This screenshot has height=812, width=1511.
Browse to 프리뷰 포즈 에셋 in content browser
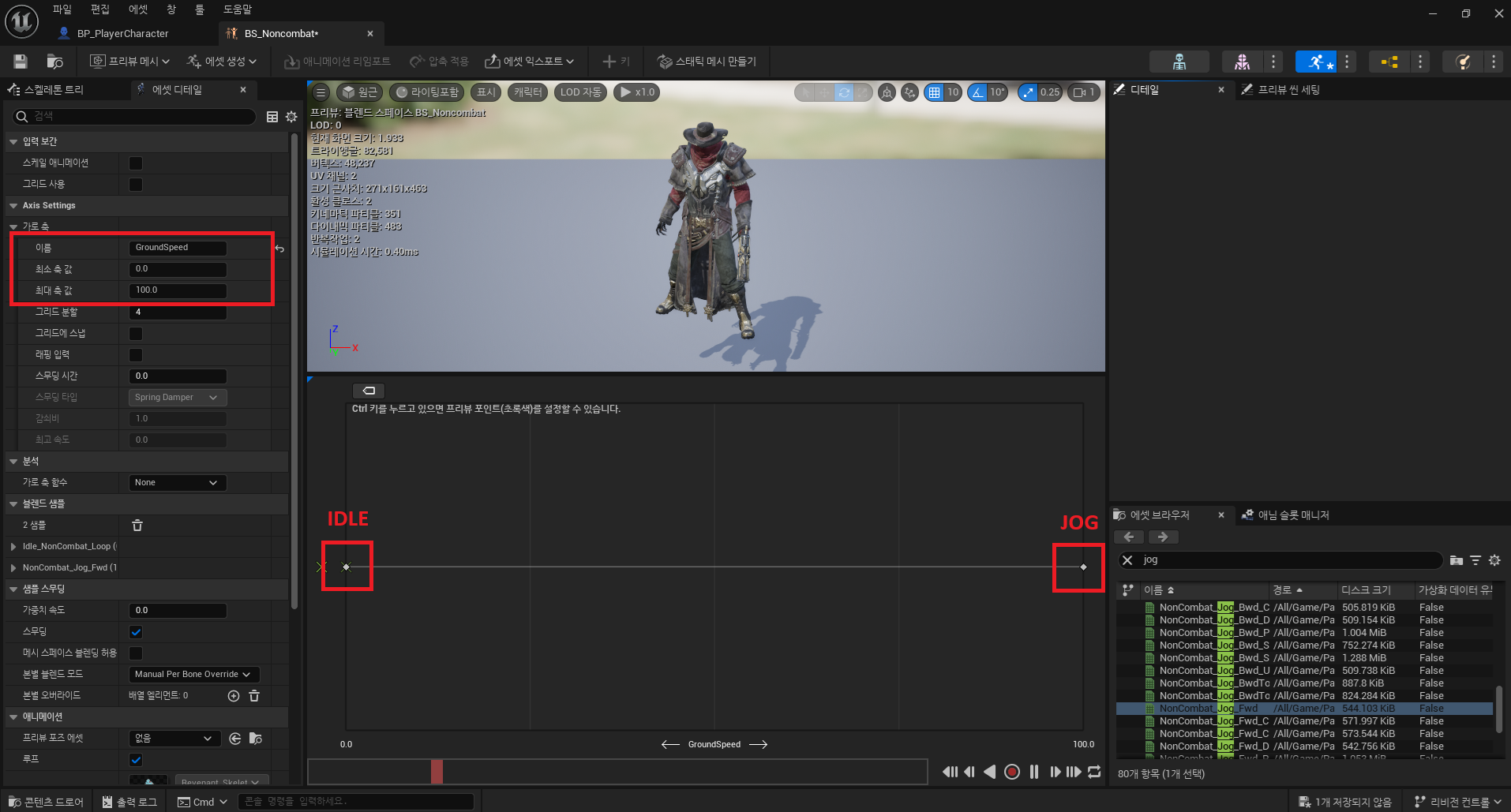[x=255, y=739]
